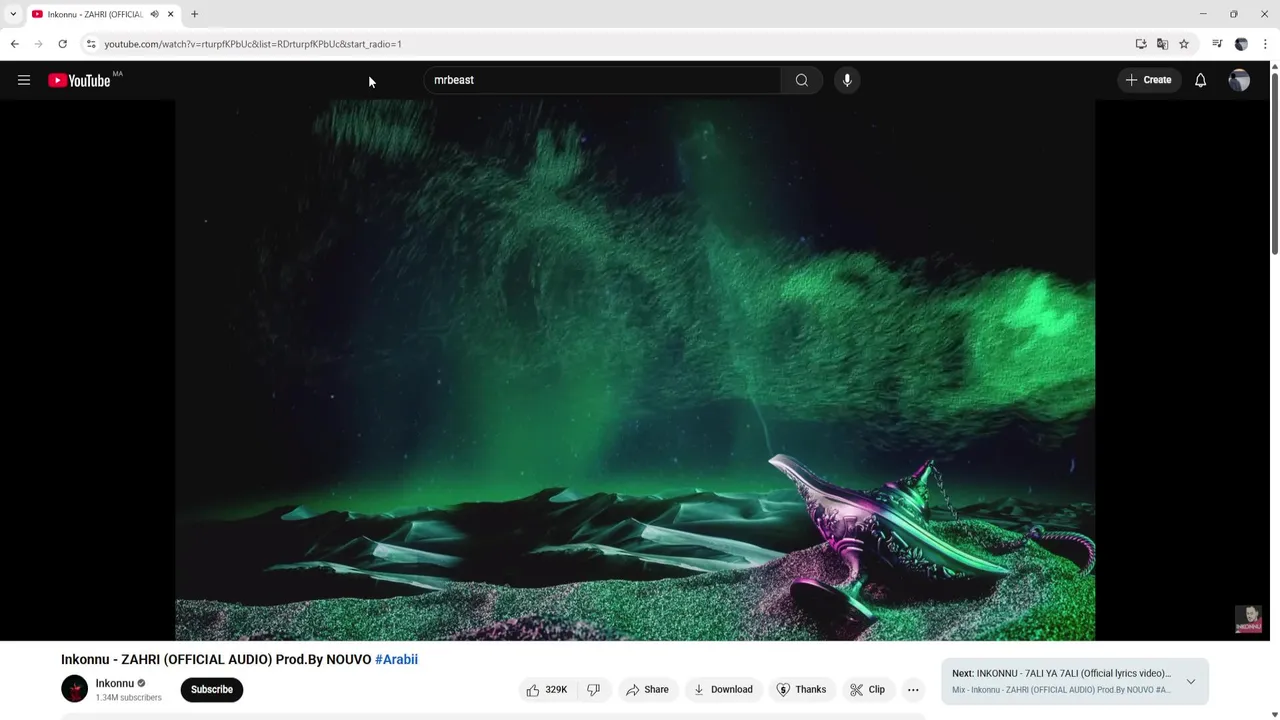This screenshot has height=720, width=1280.
Task: Mute the tab via speaker icon
Action: click(x=154, y=14)
